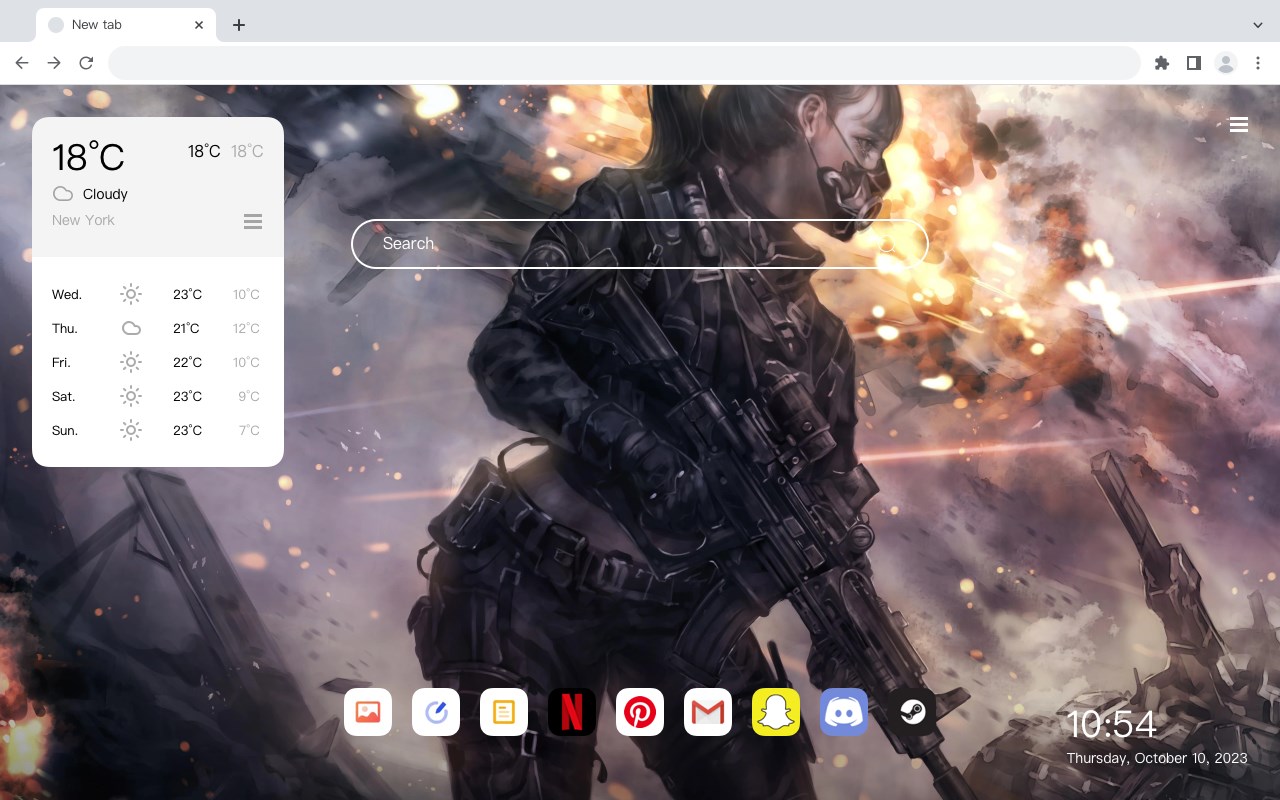Open a new browser tab
This screenshot has width=1280, height=800.
(239, 25)
